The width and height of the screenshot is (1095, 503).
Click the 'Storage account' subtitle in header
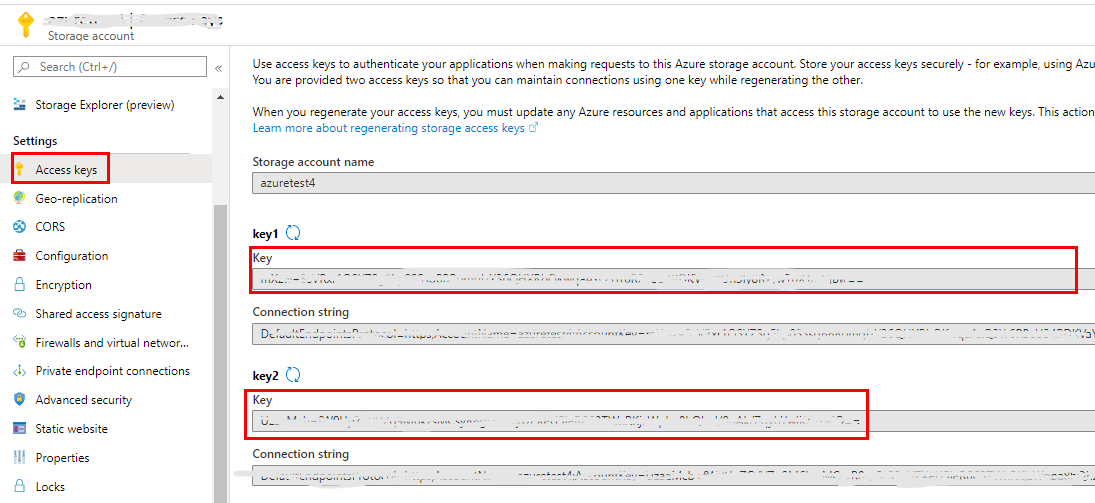coord(91,36)
